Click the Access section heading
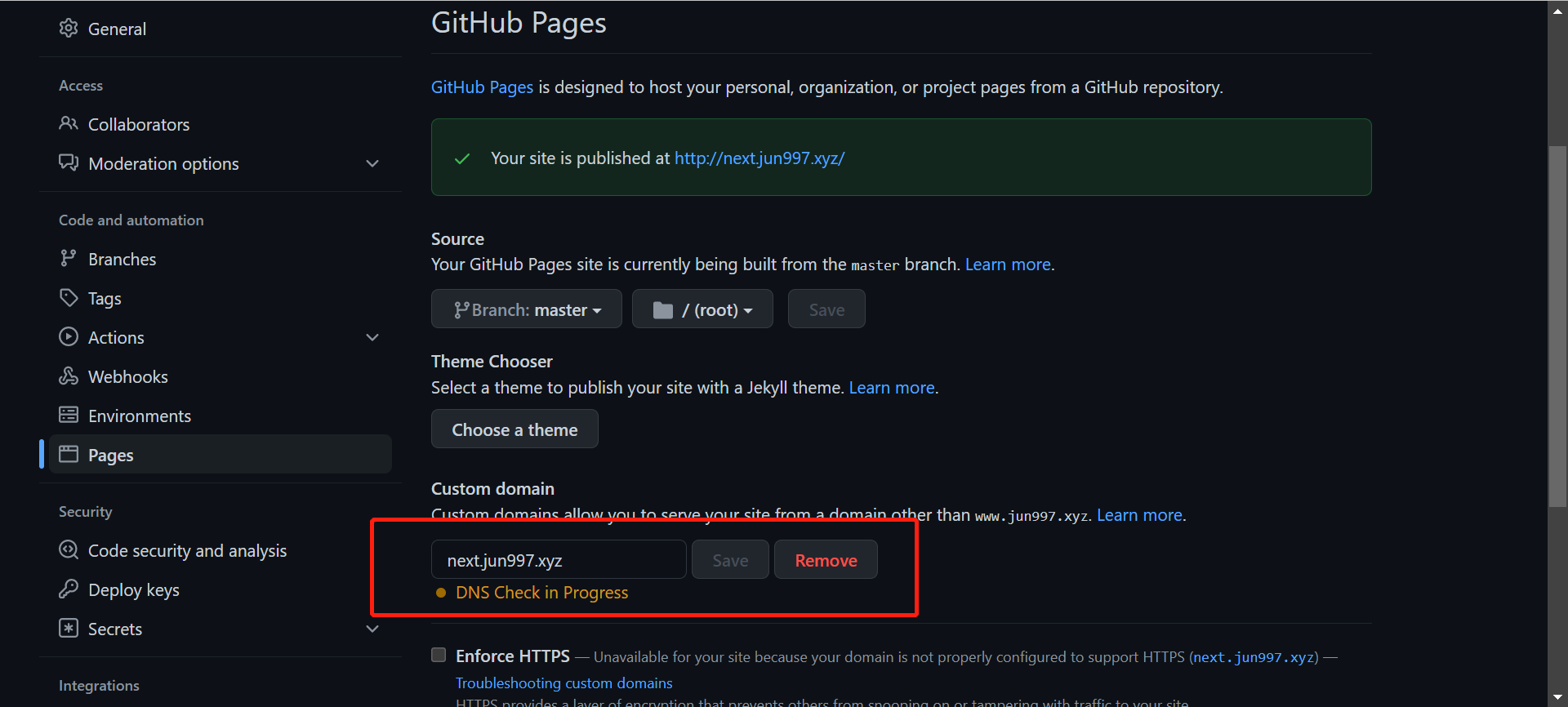The height and width of the screenshot is (707, 1568). (x=81, y=86)
